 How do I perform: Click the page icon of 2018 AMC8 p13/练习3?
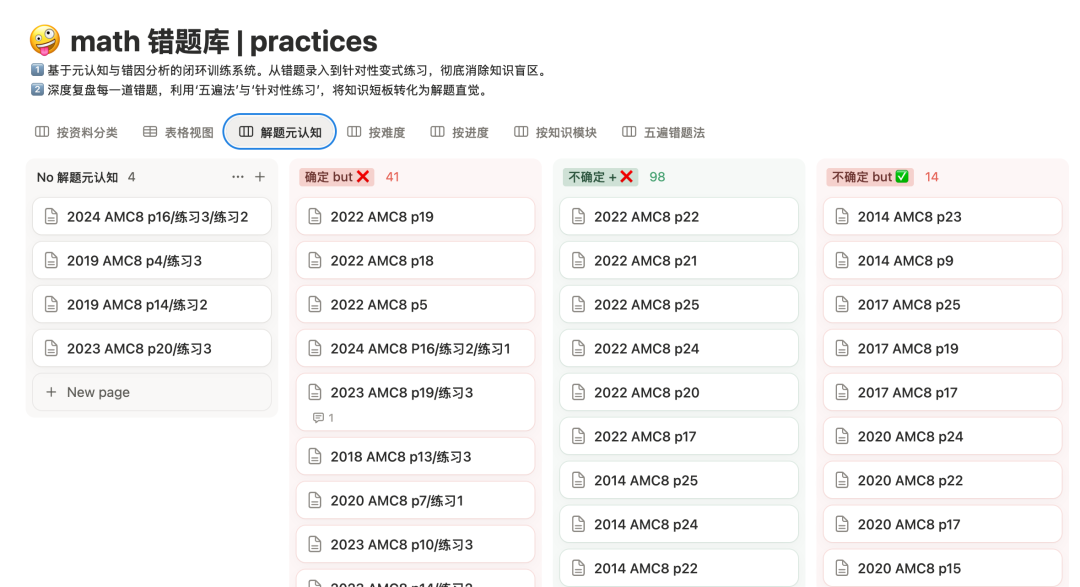(x=315, y=457)
